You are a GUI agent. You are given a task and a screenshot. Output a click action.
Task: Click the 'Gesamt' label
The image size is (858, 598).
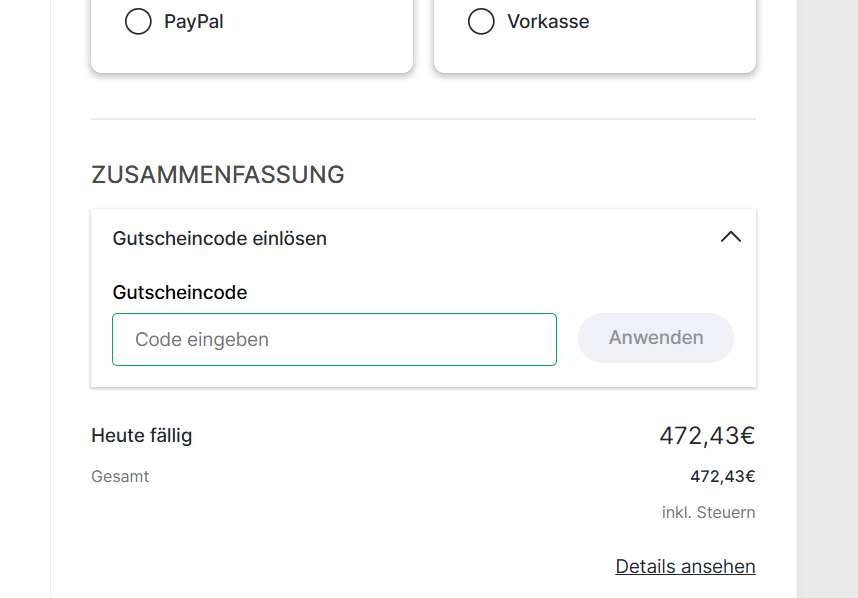[120, 476]
